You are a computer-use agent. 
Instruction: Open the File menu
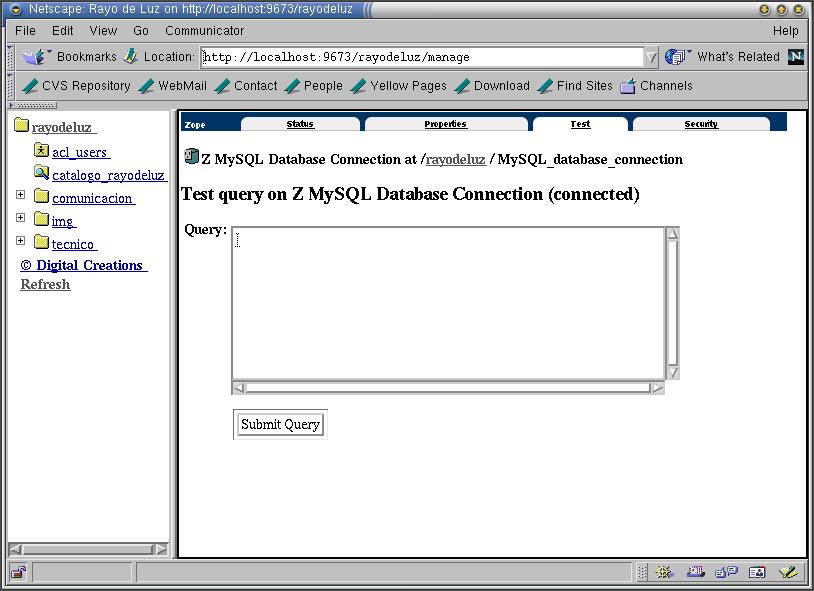tap(25, 31)
